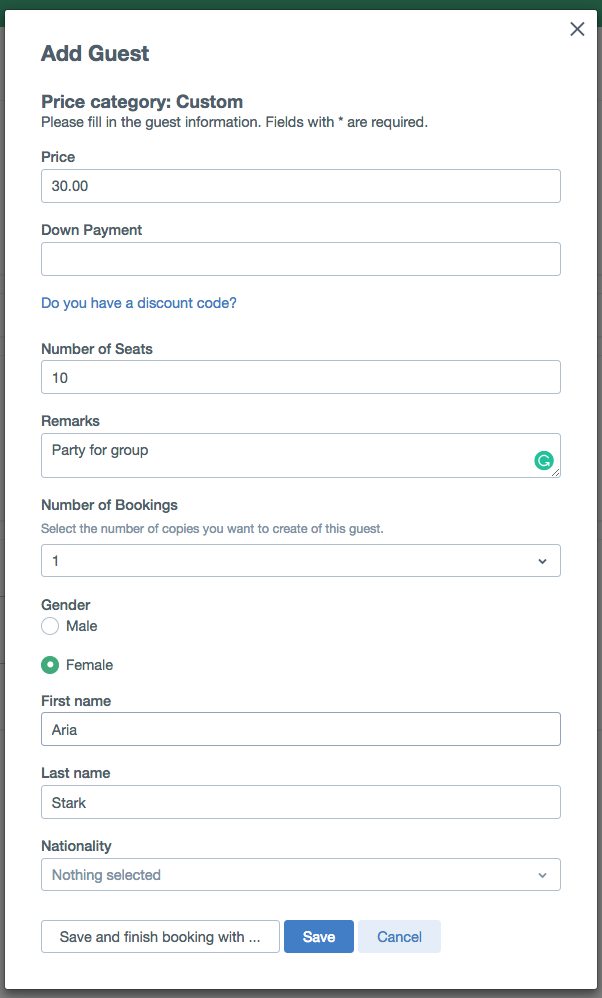Click the empty Down Payment field

[x=301, y=259]
